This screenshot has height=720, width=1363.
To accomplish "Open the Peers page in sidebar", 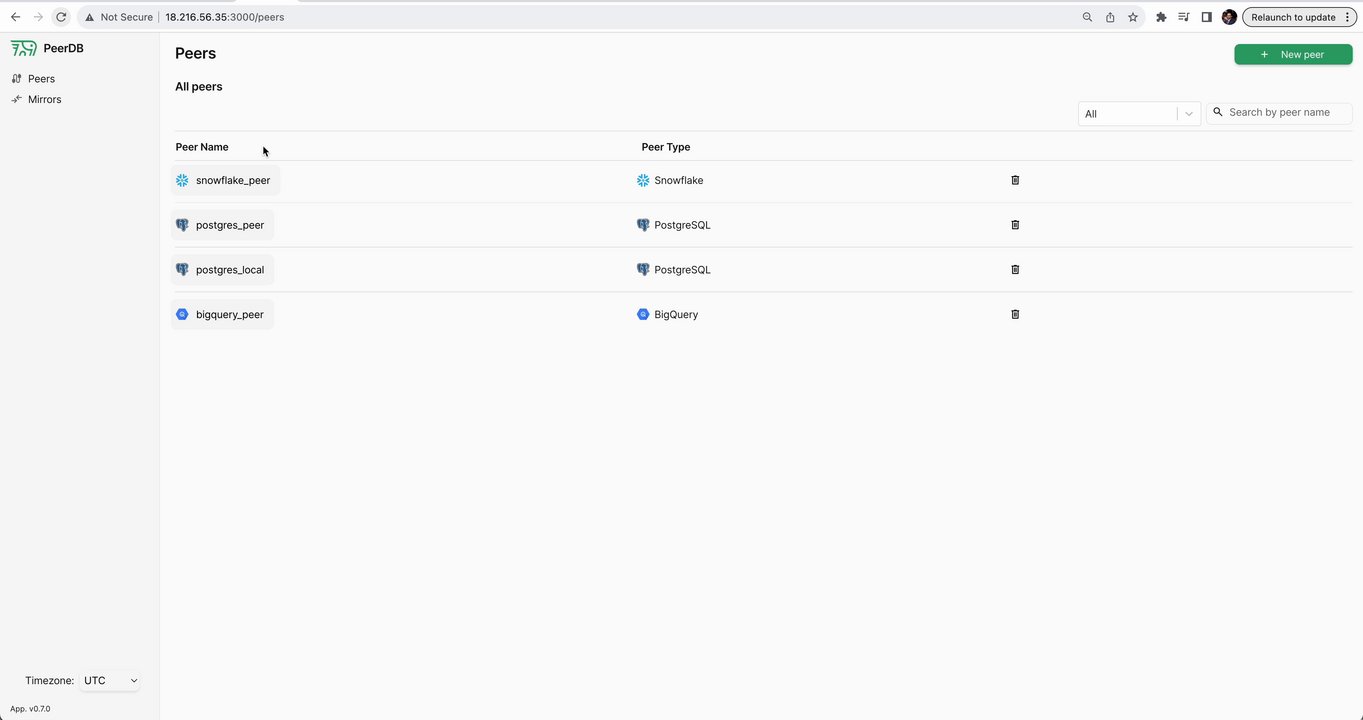I will tap(41, 79).
